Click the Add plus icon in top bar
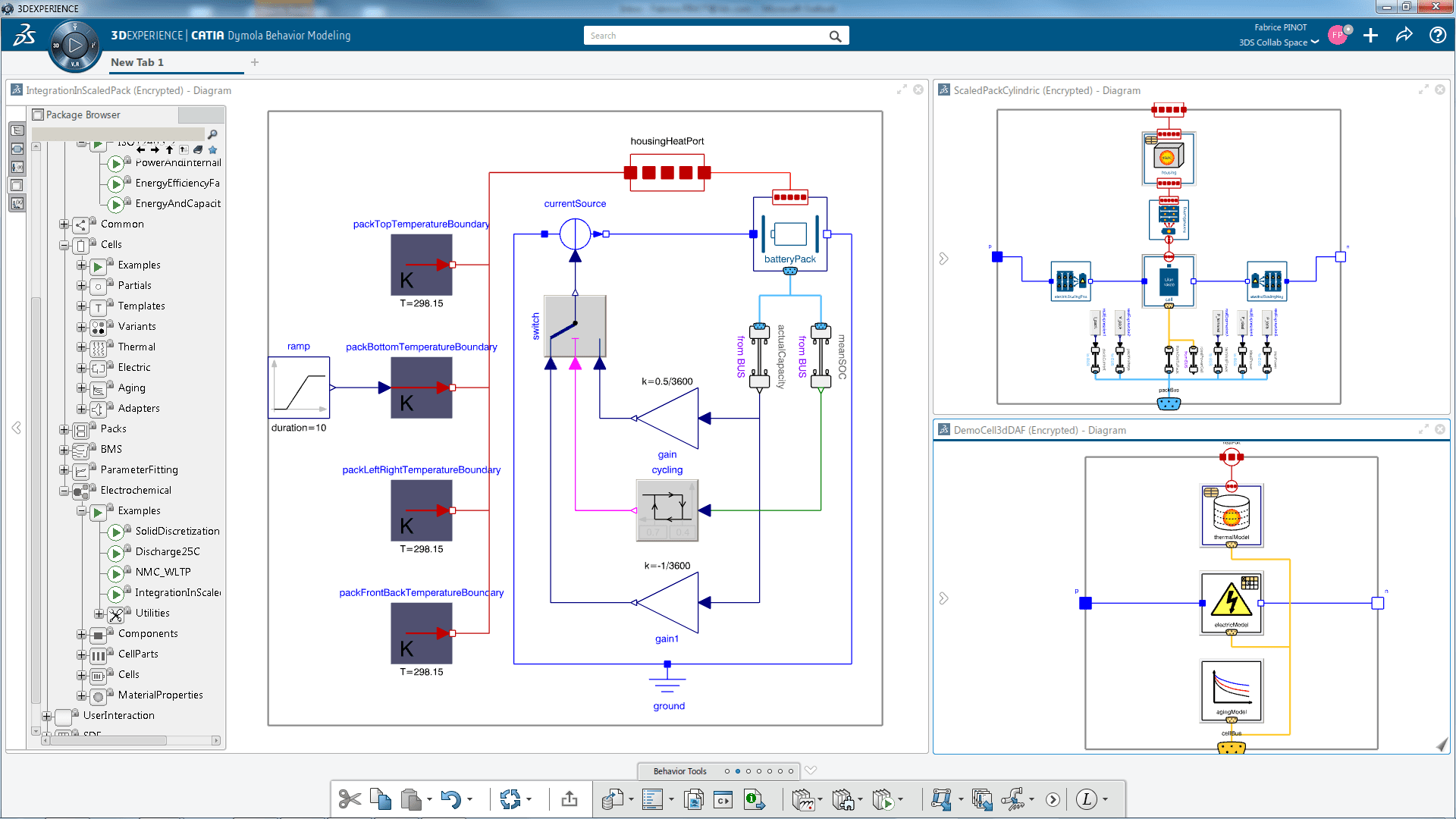This screenshot has height=819, width=1456. [1370, 36]
